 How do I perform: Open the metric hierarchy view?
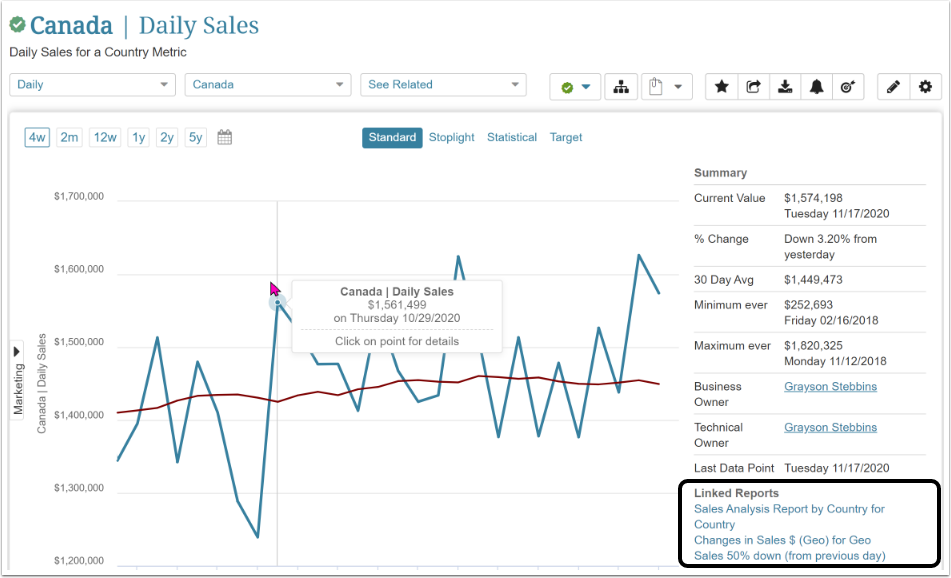point(621,87)
